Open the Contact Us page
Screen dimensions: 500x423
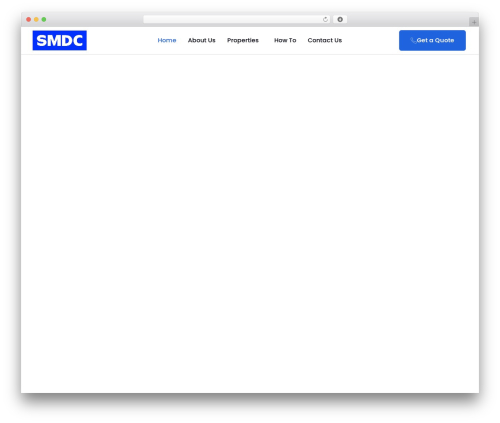pos(325,40)
